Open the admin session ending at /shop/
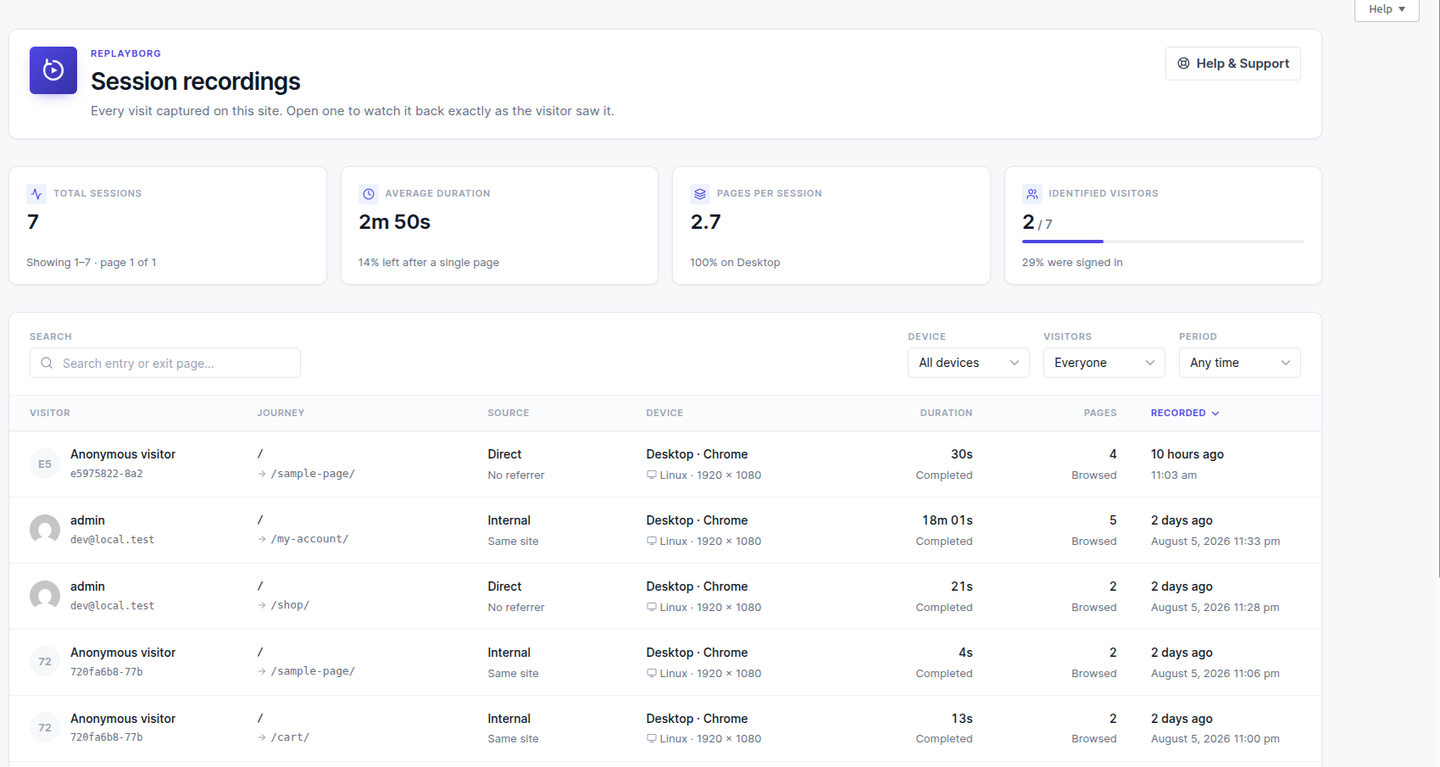Image resolution: width=1440 pixels, height=767 pixels. tap(665, 596)
